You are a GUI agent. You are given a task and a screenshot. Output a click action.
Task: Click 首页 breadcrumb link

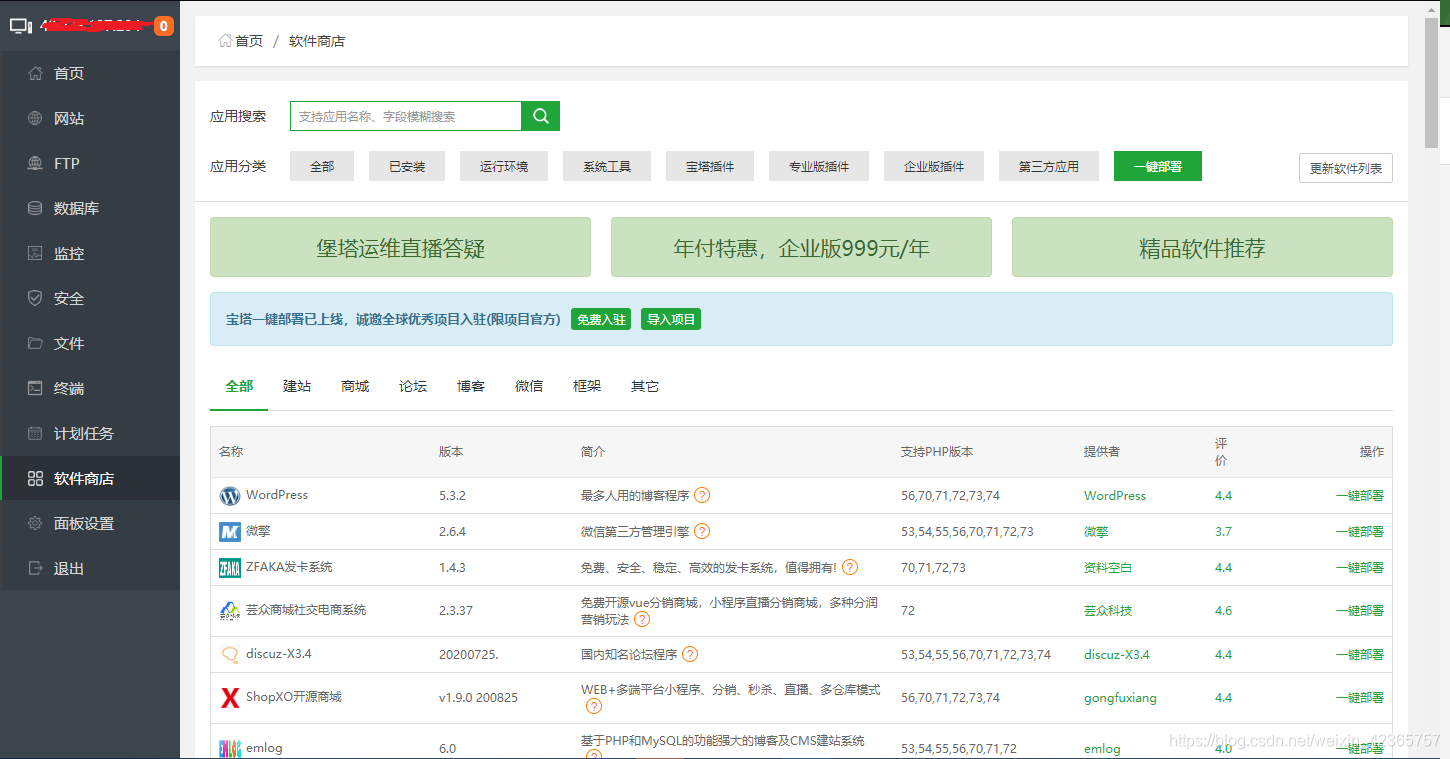[x=249, y=41]
